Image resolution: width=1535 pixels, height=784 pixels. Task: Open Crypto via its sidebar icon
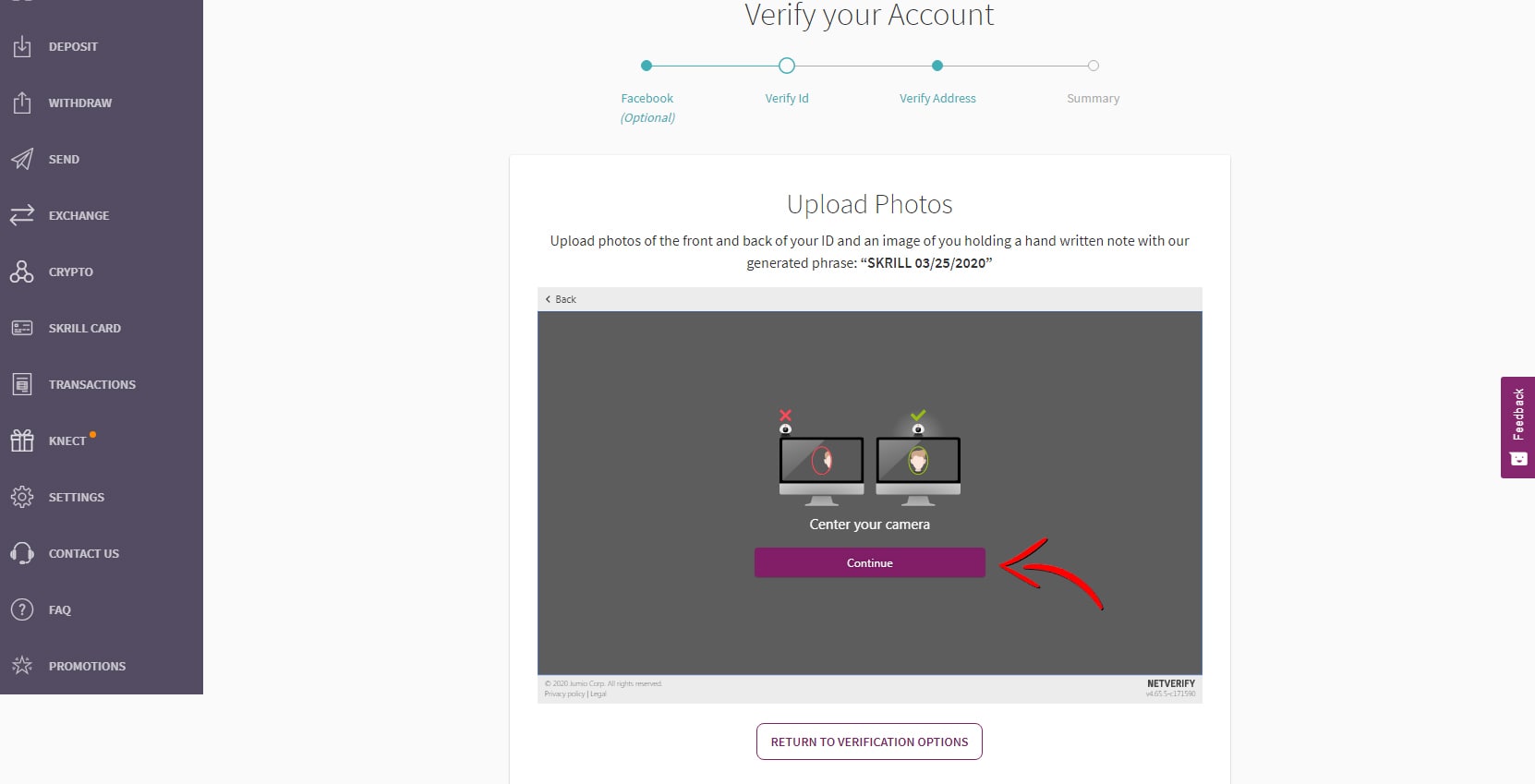(x=22, y=271)
